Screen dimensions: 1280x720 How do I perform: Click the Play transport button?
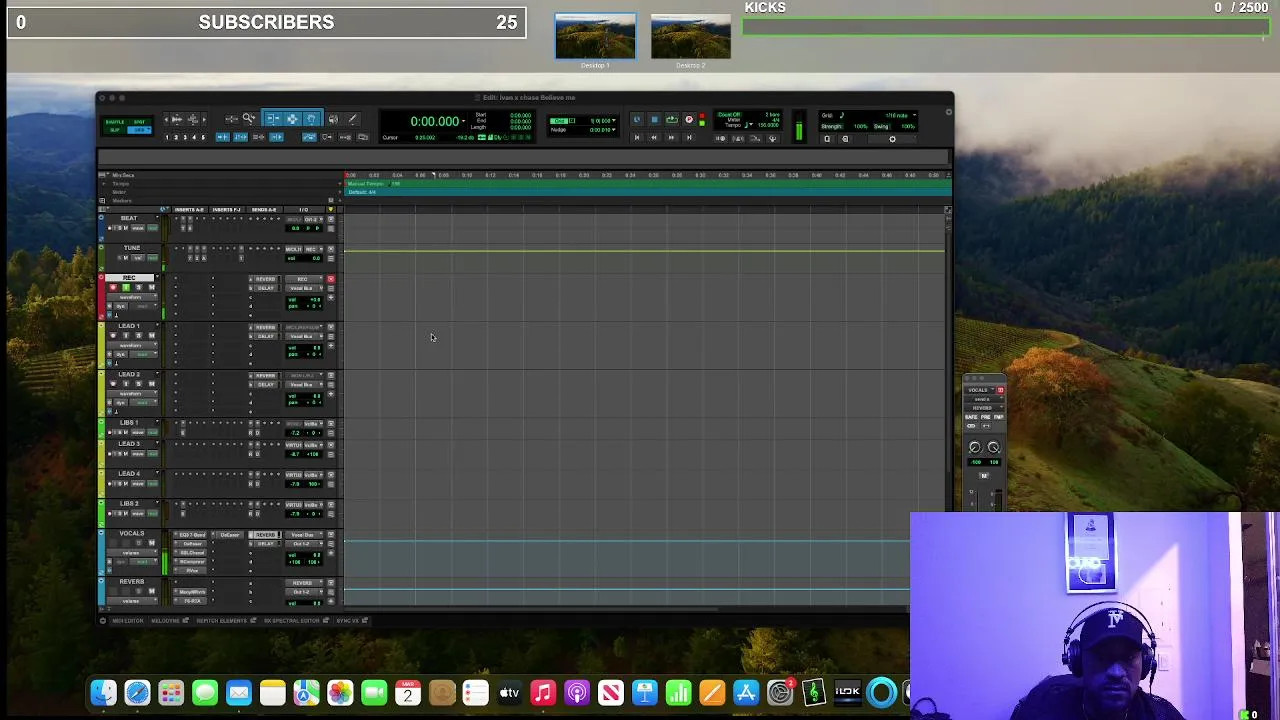671,119
